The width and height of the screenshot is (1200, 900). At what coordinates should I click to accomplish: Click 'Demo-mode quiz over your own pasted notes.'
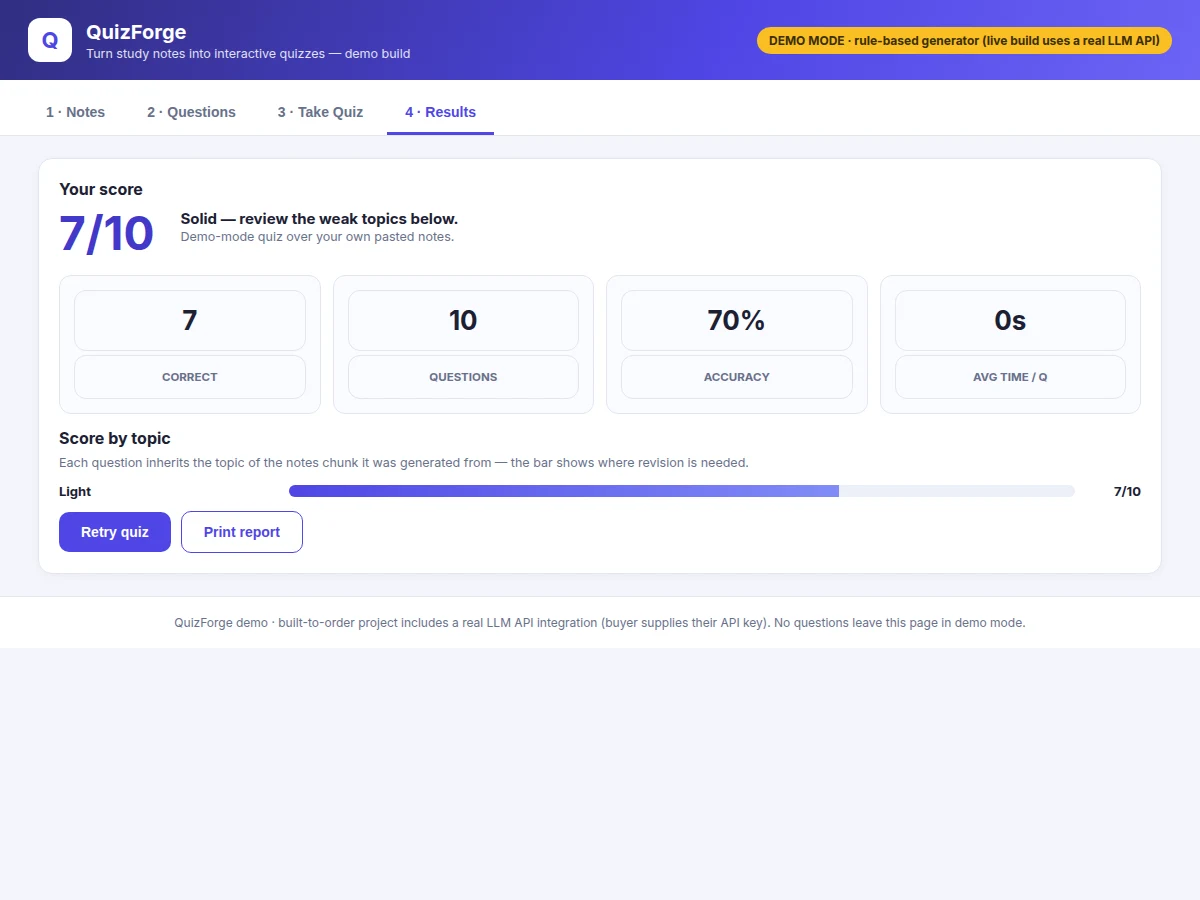317,237
